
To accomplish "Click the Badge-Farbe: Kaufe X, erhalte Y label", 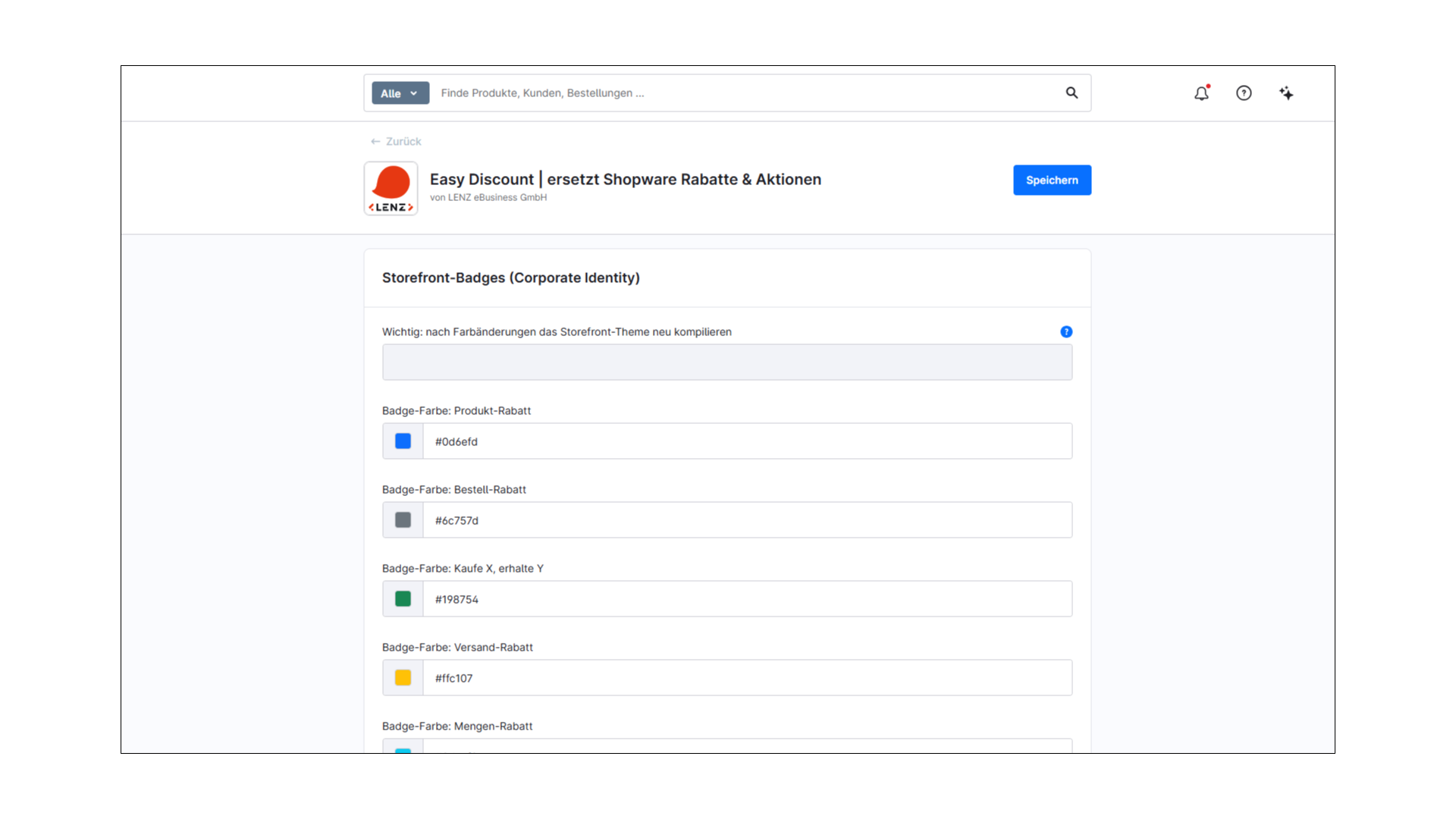I will point(463,568).
